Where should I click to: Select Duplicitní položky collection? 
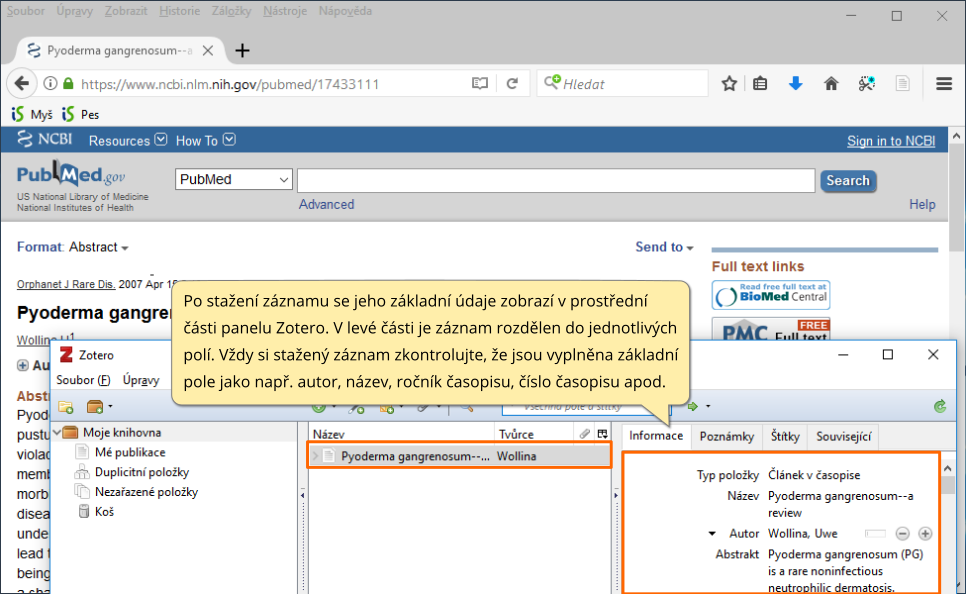(142, 472)
